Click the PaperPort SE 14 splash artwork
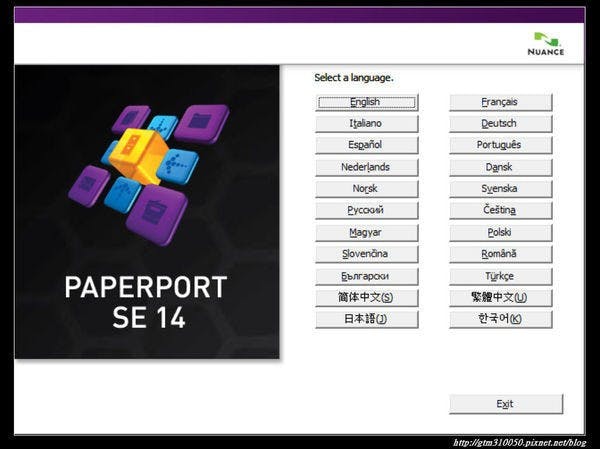The width and height of the screenshot is (600, 449). [147, 212]
